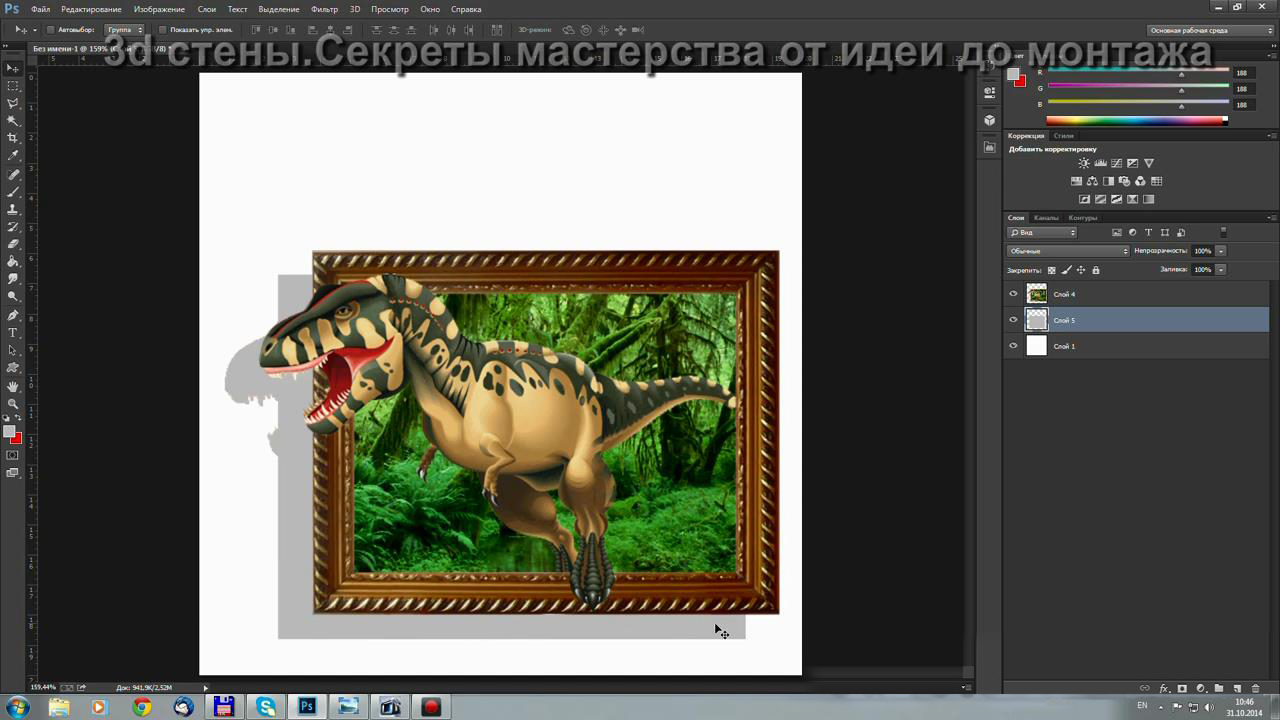This screenshot has height=720, width=1280.
Task: Select the Move tool in the left toolbar
Action: (13, 68)
